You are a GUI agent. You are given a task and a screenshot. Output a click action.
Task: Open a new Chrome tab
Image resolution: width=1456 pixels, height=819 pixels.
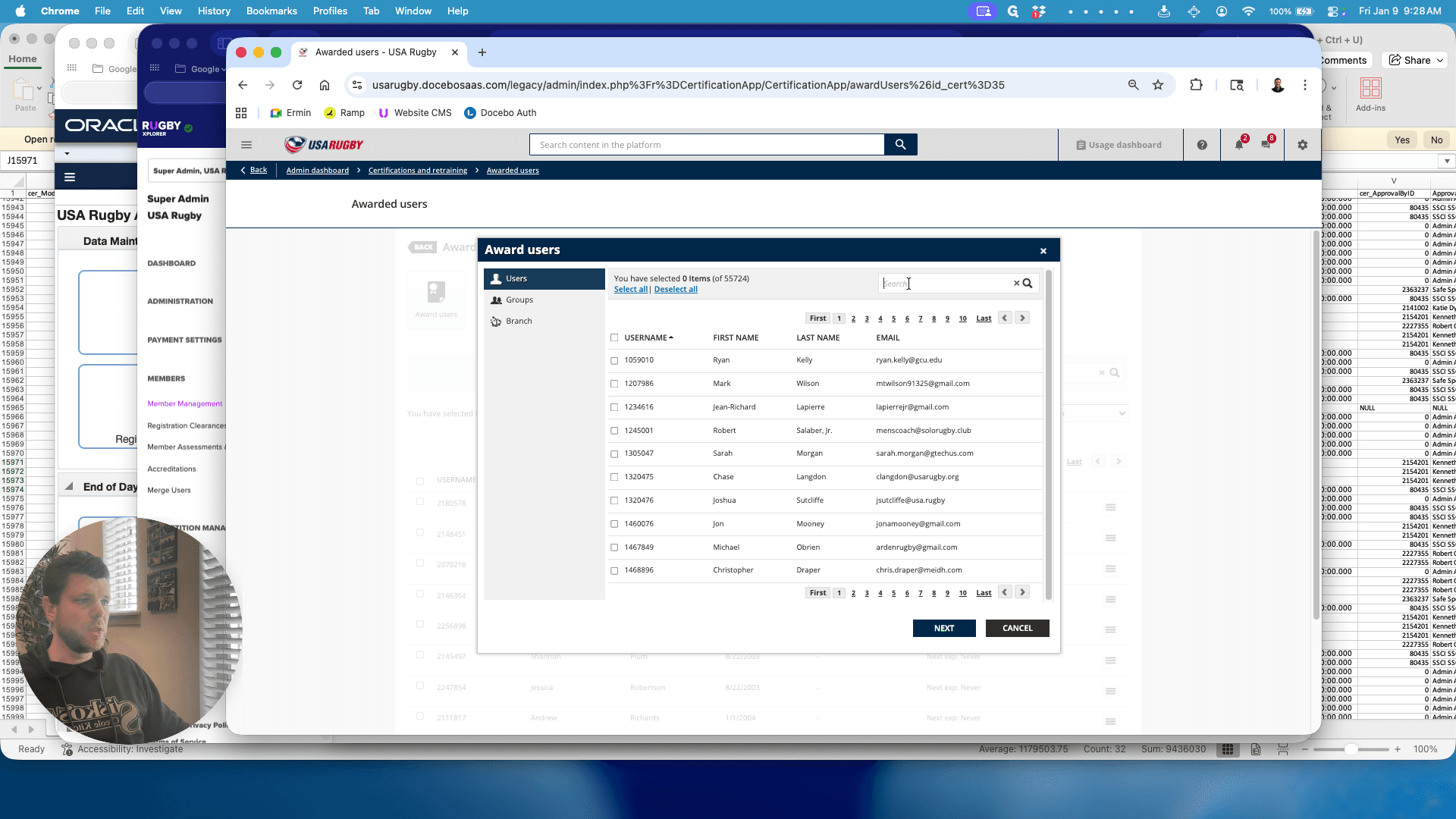pyautogui.click(x=482, y=52)
